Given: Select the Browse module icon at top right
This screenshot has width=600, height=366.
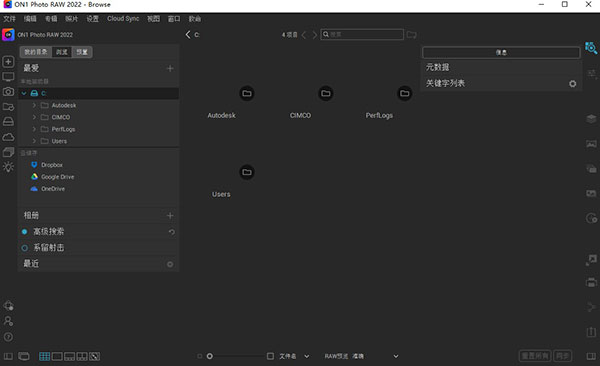Looking at the screenshot, I should [x=591, y=48].
